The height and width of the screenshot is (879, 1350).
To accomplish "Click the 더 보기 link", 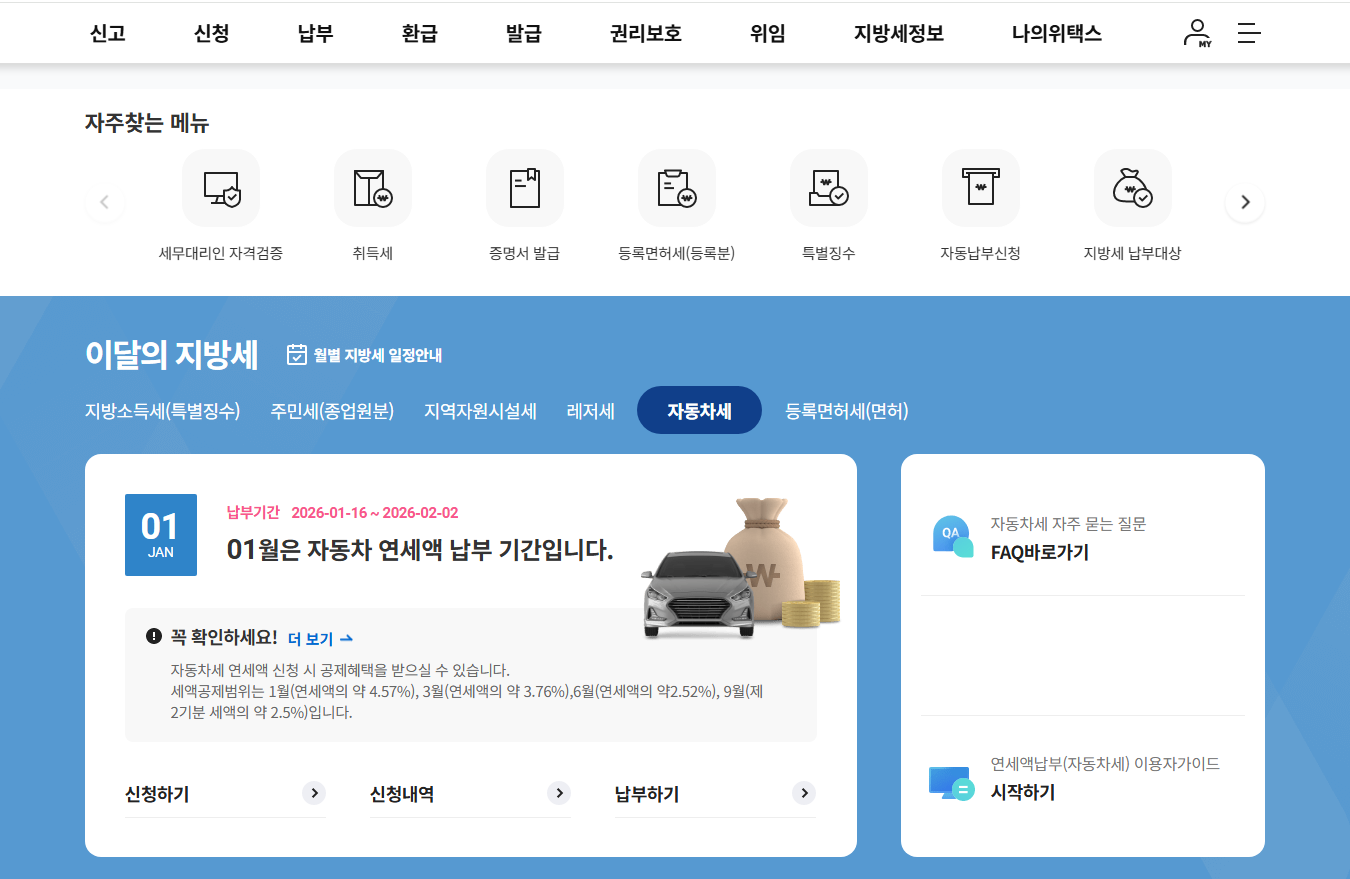I will pos(321,638).
